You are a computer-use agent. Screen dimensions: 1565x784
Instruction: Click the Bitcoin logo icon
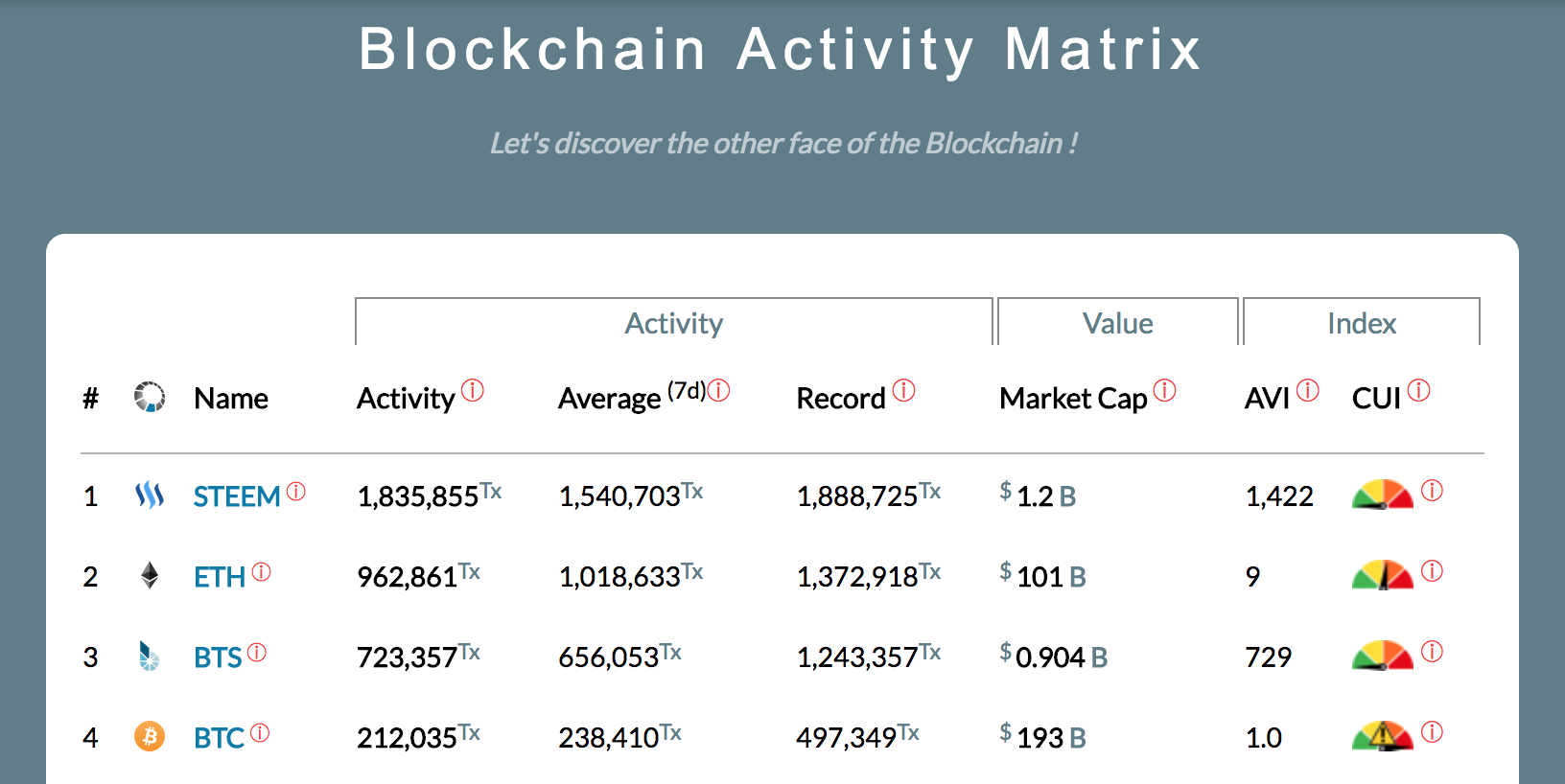click(150, 736)
